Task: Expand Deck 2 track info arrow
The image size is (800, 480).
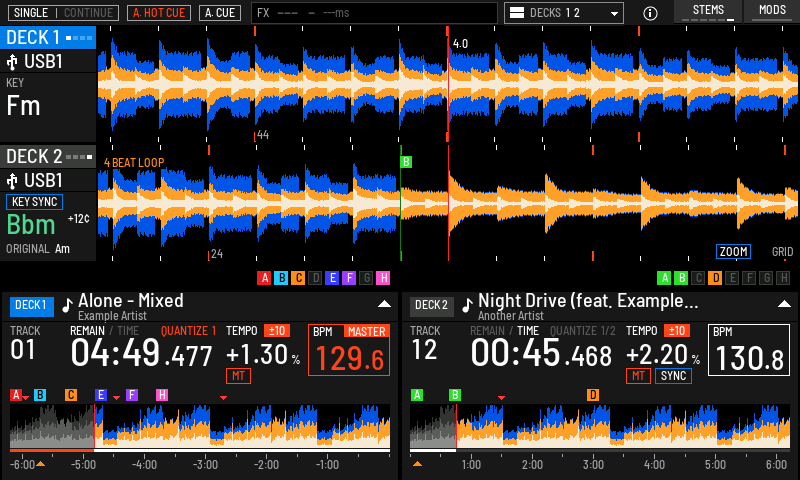Action: tap(784, 304)
